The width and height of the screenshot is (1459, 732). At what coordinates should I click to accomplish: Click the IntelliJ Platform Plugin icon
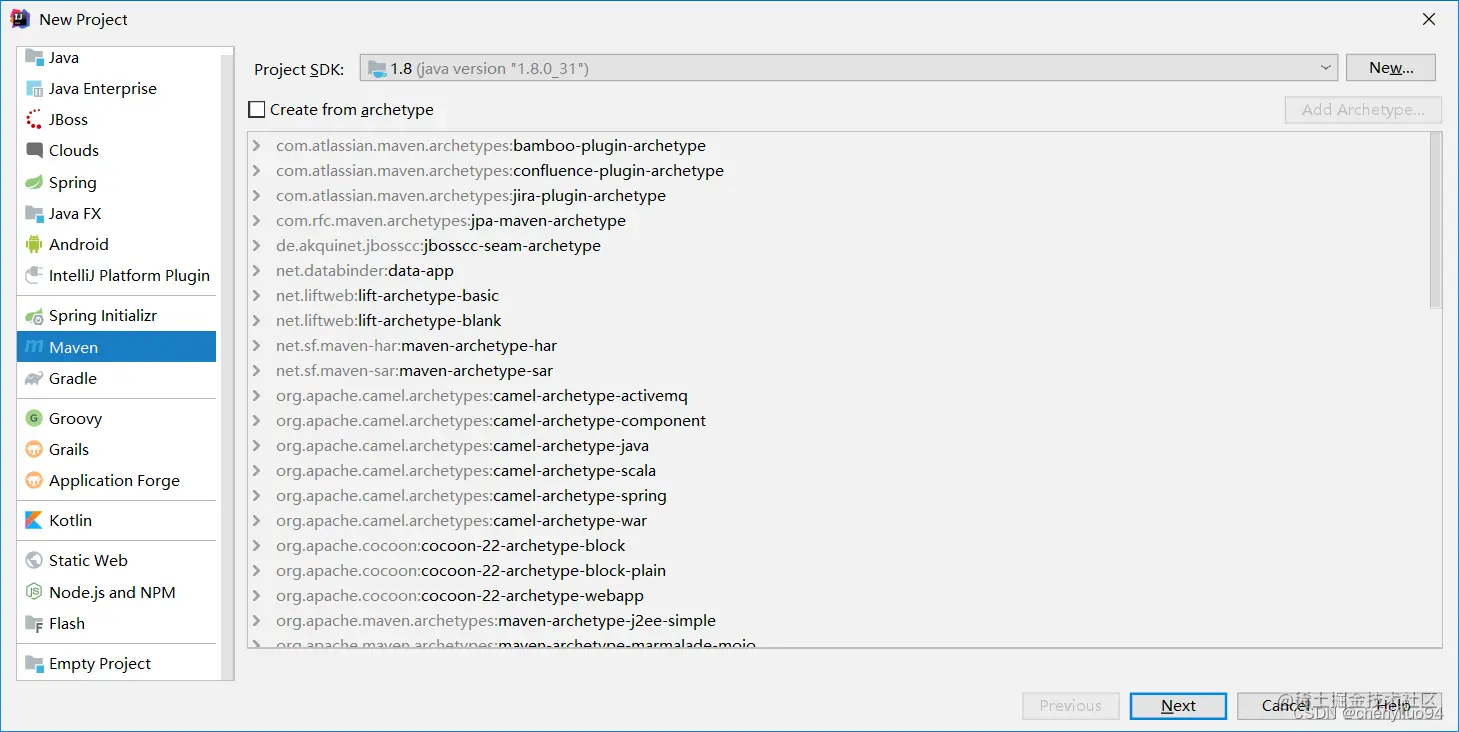35,275
